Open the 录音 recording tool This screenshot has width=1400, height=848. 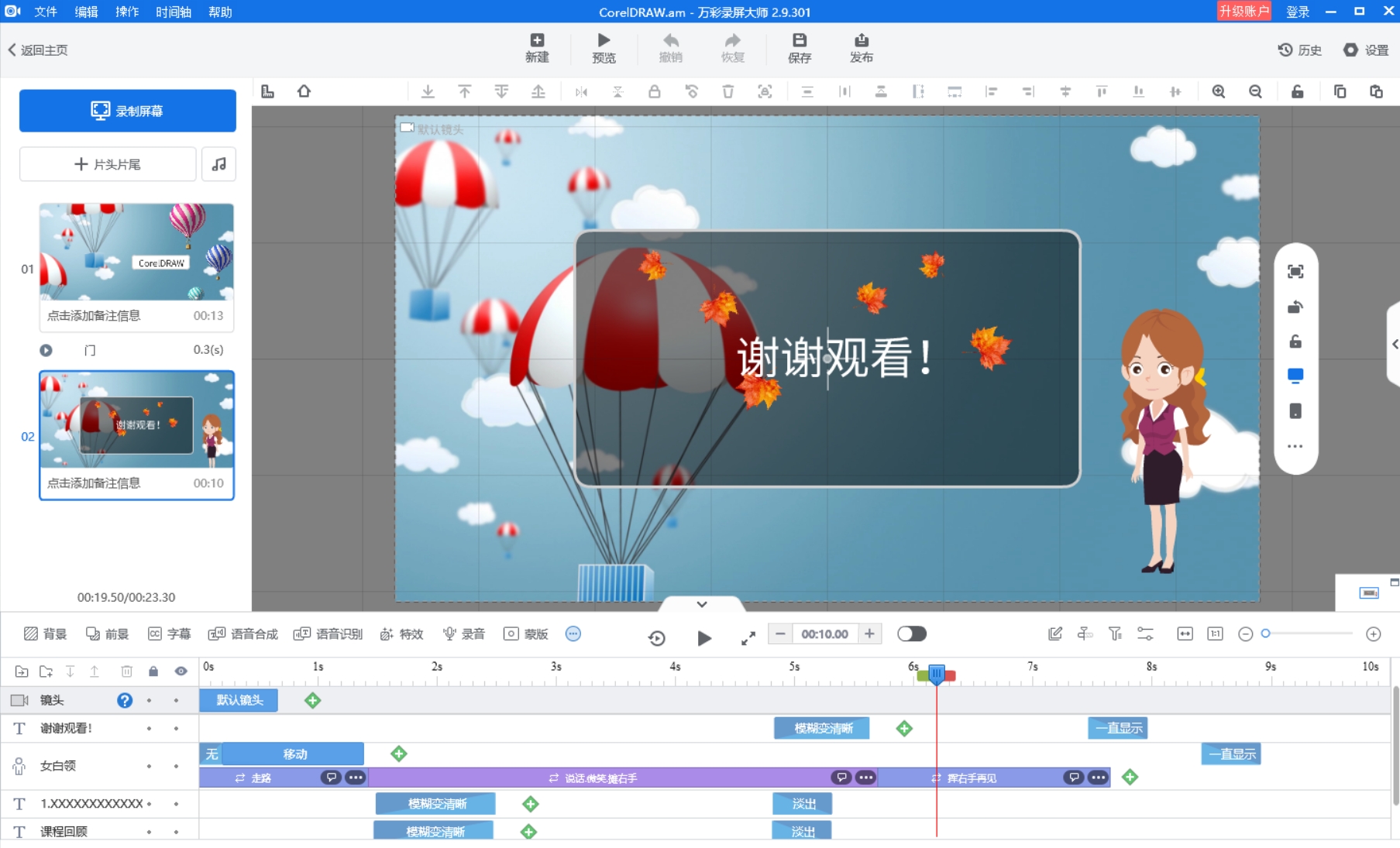point(463,633)
